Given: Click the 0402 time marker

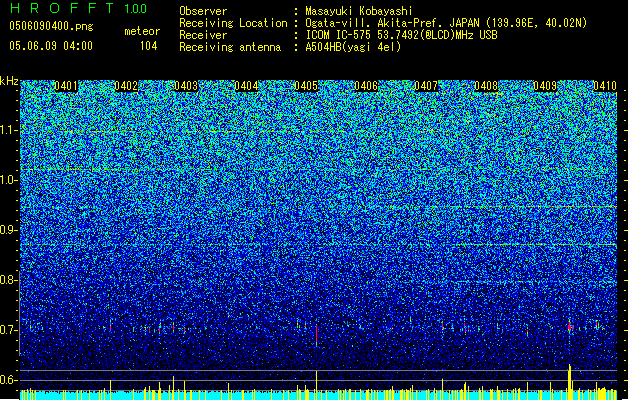Looking at the screenshot, I should click(126, 86).
